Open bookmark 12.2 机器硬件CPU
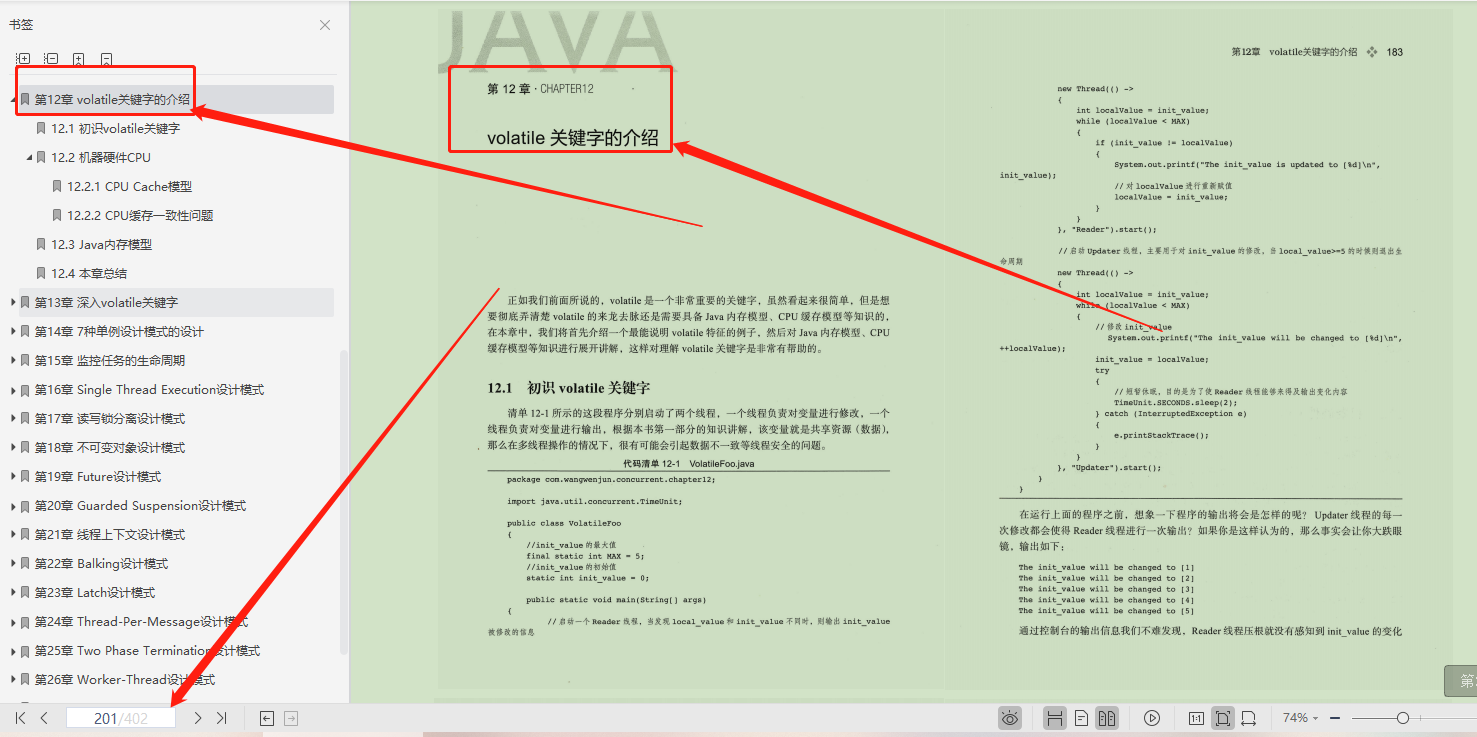This screenshot has width=1477, height=737. (x=101, y=157)
